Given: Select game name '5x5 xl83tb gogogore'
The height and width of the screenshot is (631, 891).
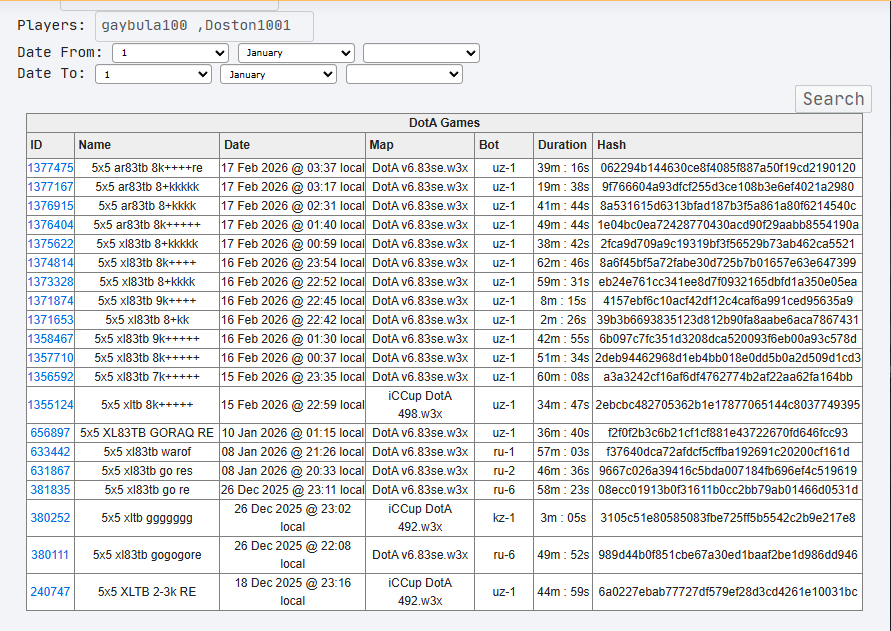Looking at the screenshot, I should click(x=147, y=555).
